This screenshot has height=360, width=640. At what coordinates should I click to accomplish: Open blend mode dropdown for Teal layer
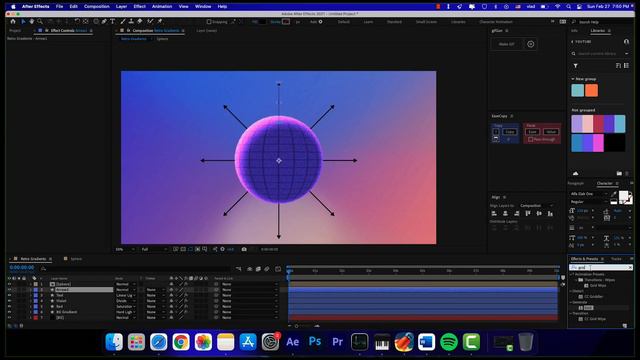coord(125,295)
